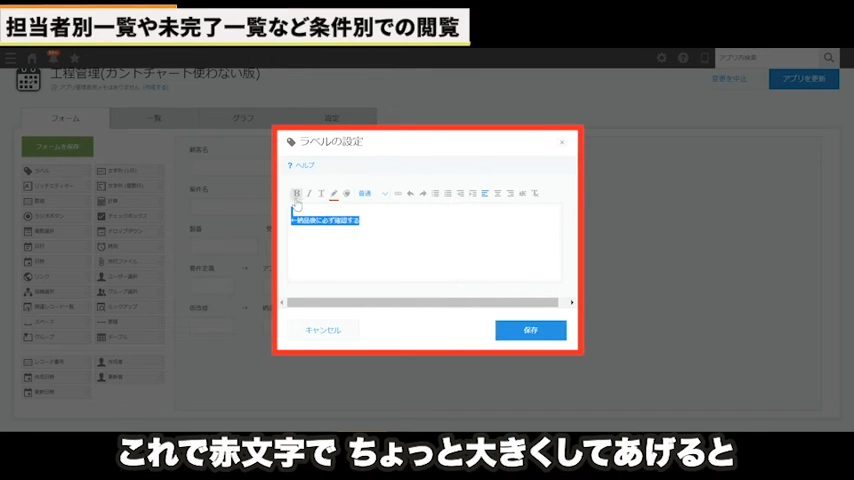Open the text color pen tool

pos(334,193)
